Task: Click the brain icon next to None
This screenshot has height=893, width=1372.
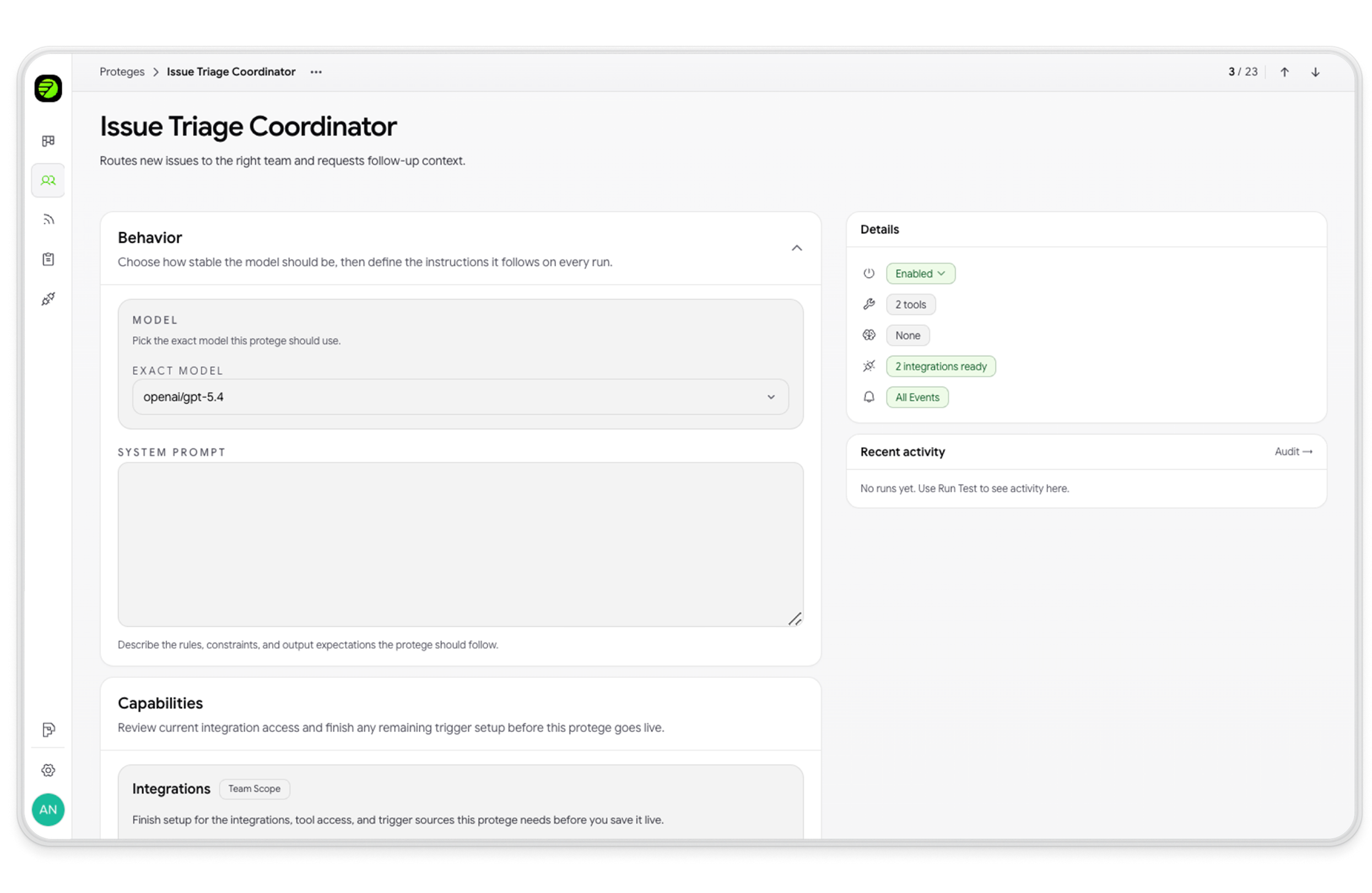Action: [x=869, y=335]
